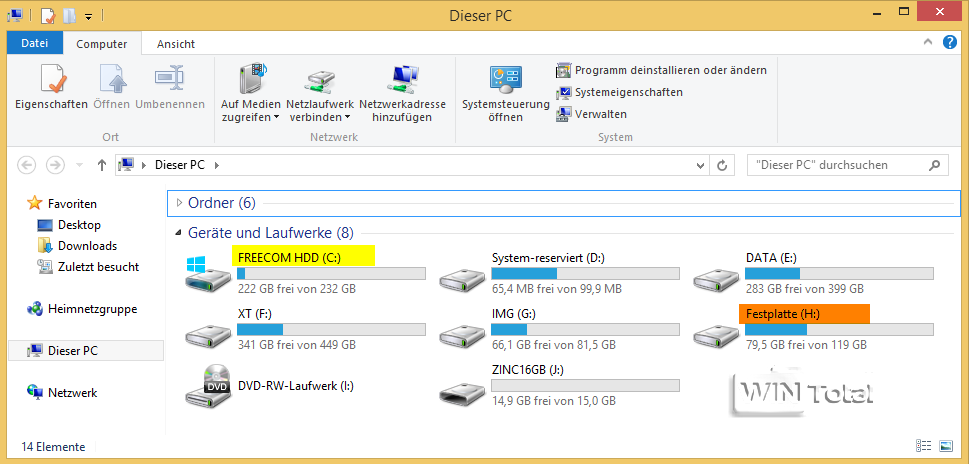The height and width of the screenshot is (464, 969).
Task: Open Systemsteuerung öffnen icon
Action: [506, 78]
